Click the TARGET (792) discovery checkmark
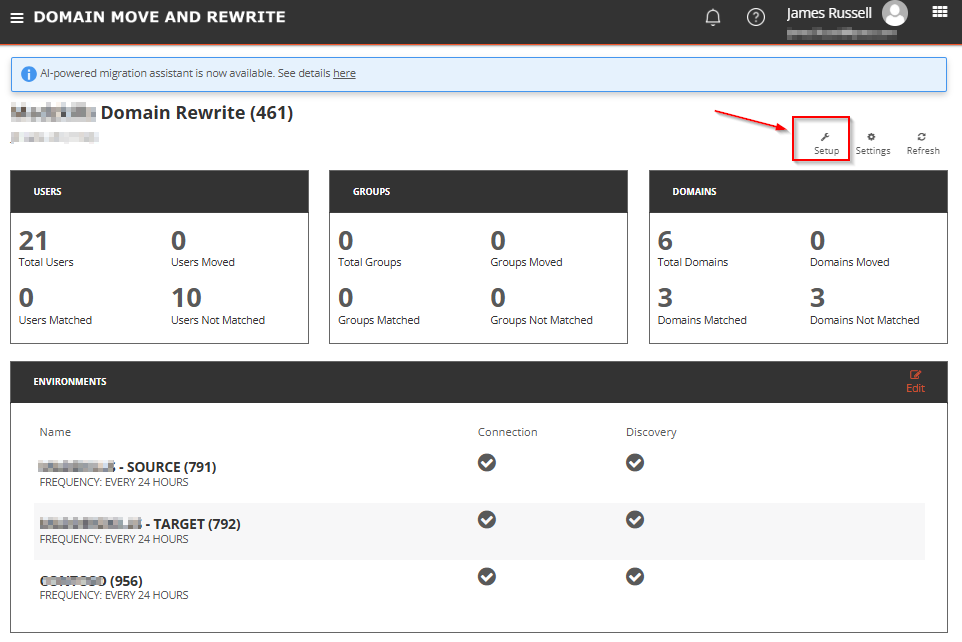Screen dimensions: 962x642 (x=634, y=519)
